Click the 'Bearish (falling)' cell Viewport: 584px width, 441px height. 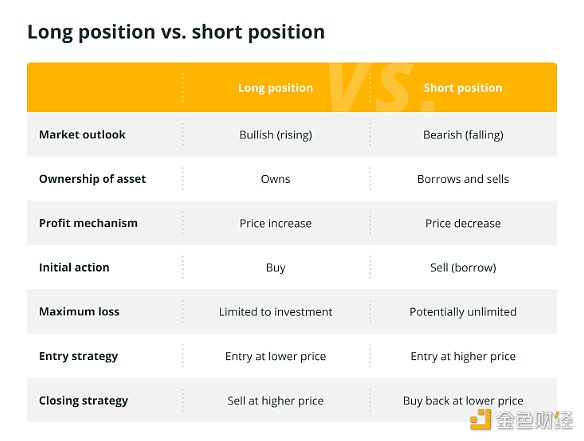[x=463, y=135]
